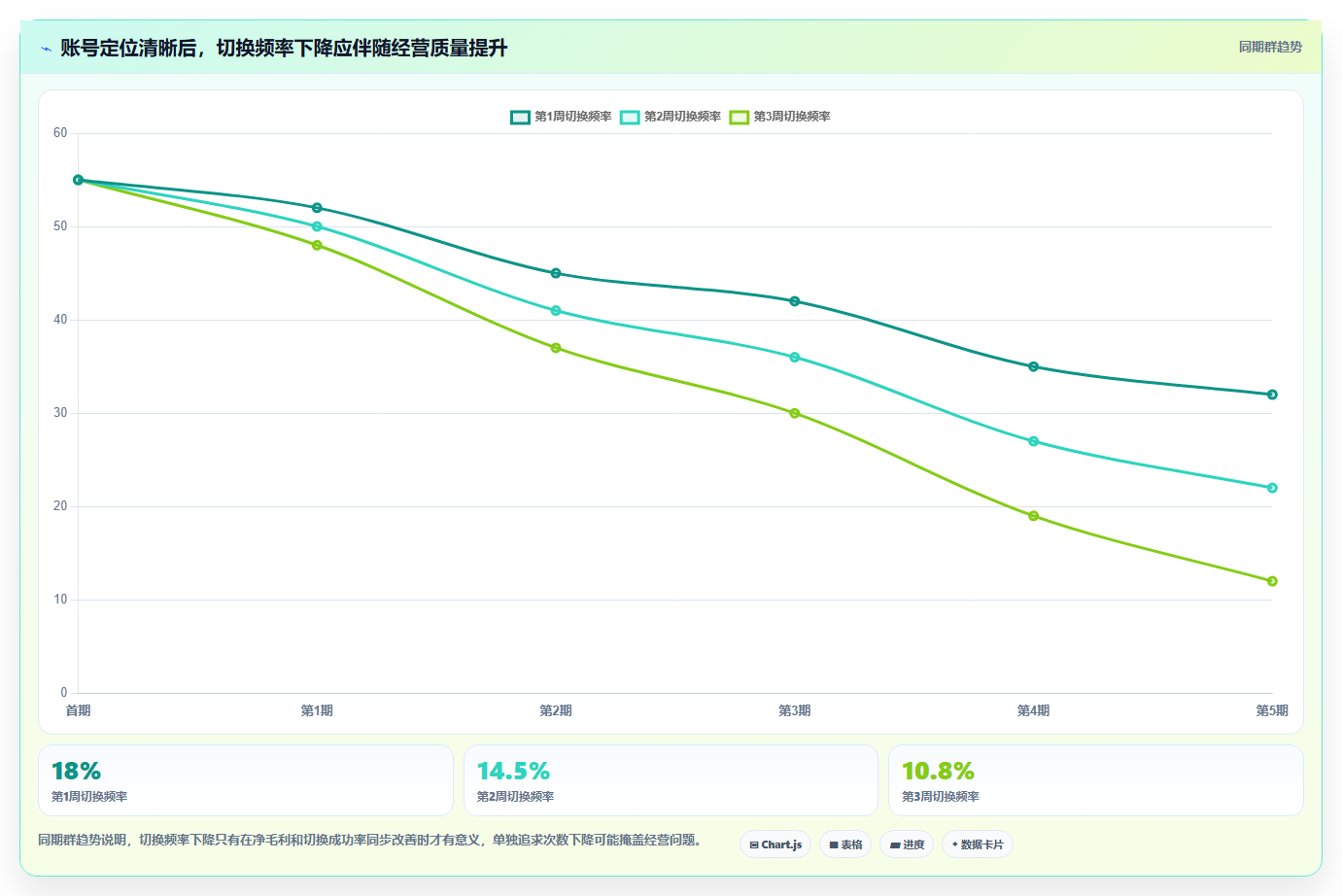Open the 18% 第1周切换频率 card

coord(246,780)
